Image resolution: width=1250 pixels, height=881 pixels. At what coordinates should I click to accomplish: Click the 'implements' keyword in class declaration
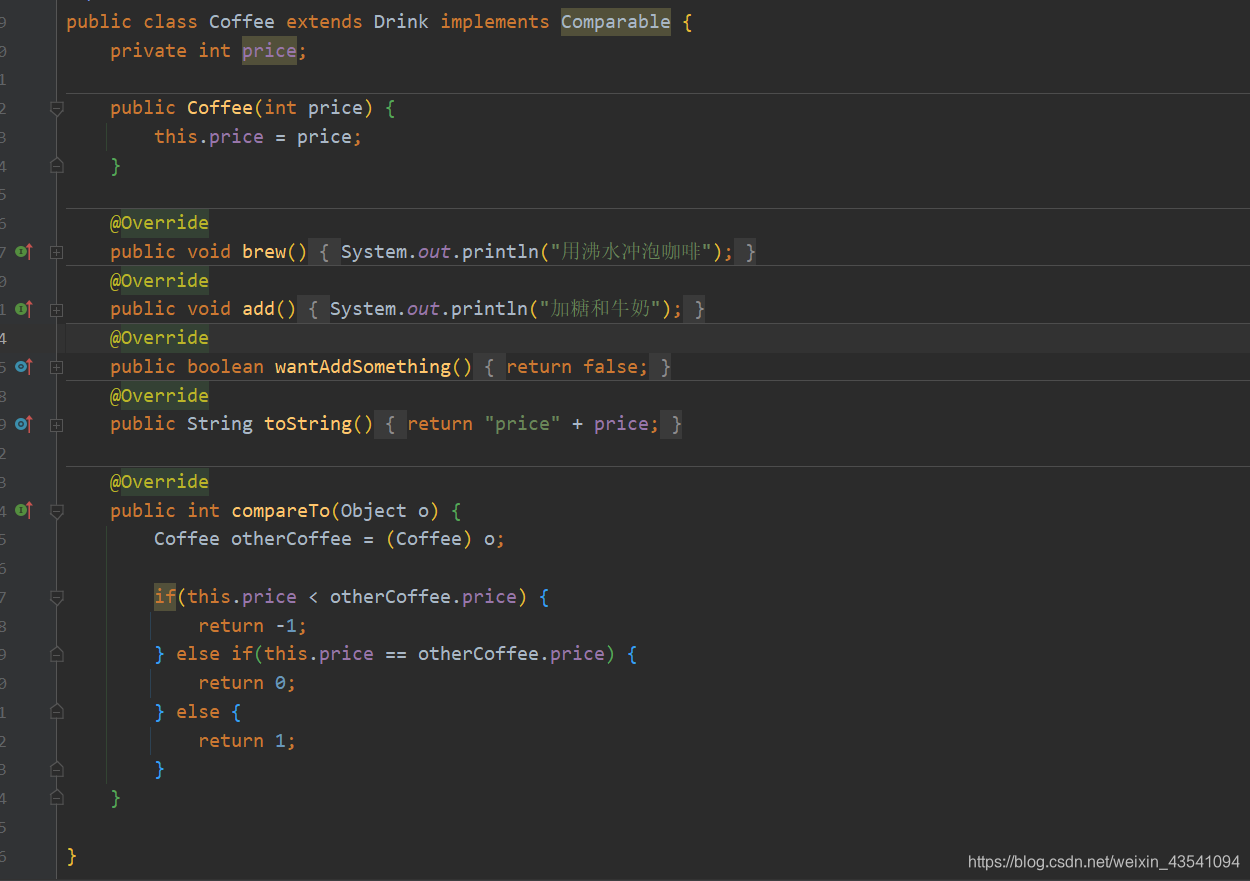point(494,22)
